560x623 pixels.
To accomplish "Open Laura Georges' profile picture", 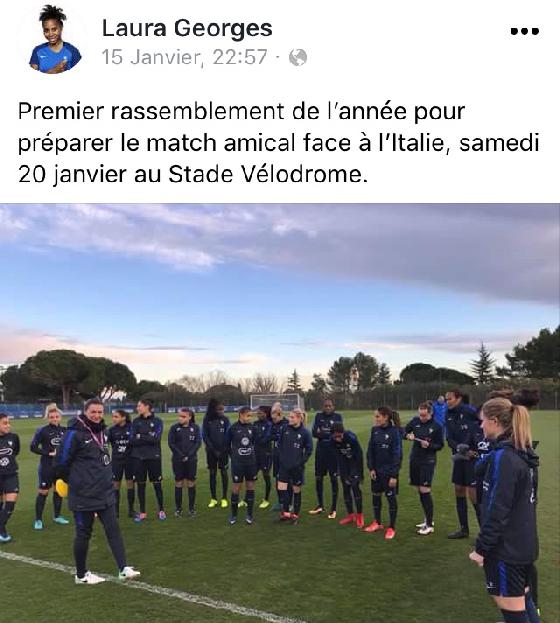I will tap(55, 40).
